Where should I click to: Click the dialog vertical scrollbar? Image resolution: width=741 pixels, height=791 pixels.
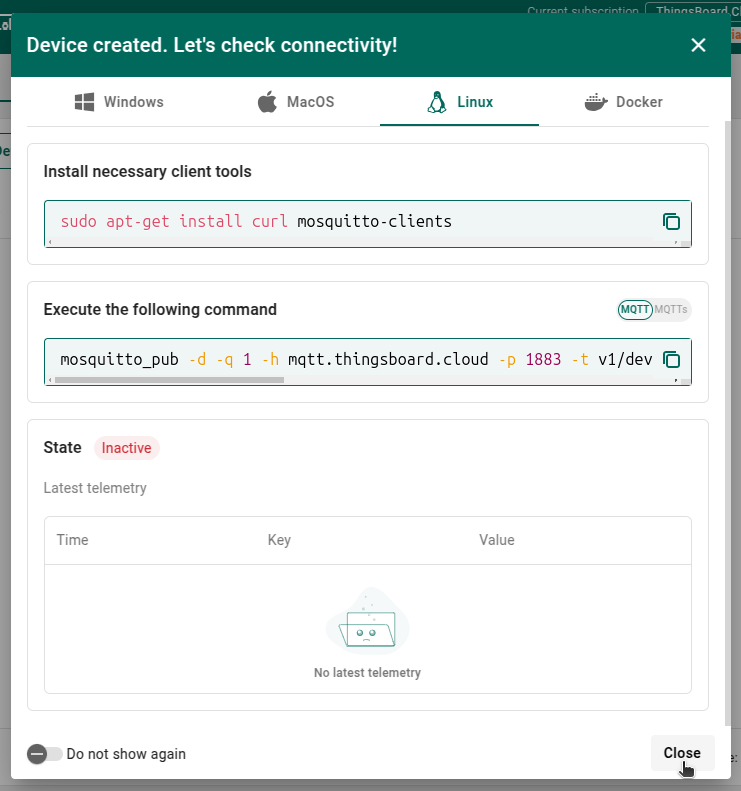[727, 424]
